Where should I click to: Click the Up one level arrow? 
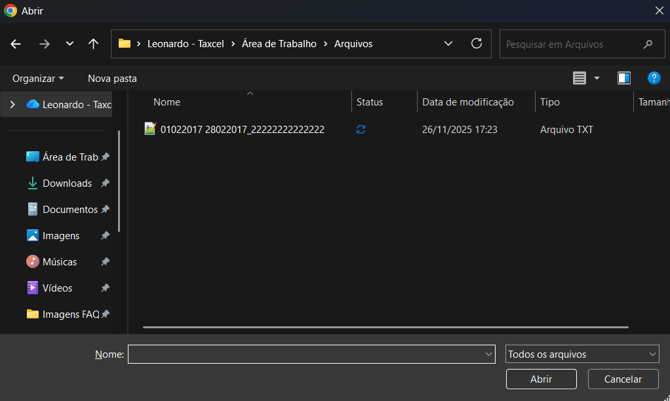[x=93, y=44]
